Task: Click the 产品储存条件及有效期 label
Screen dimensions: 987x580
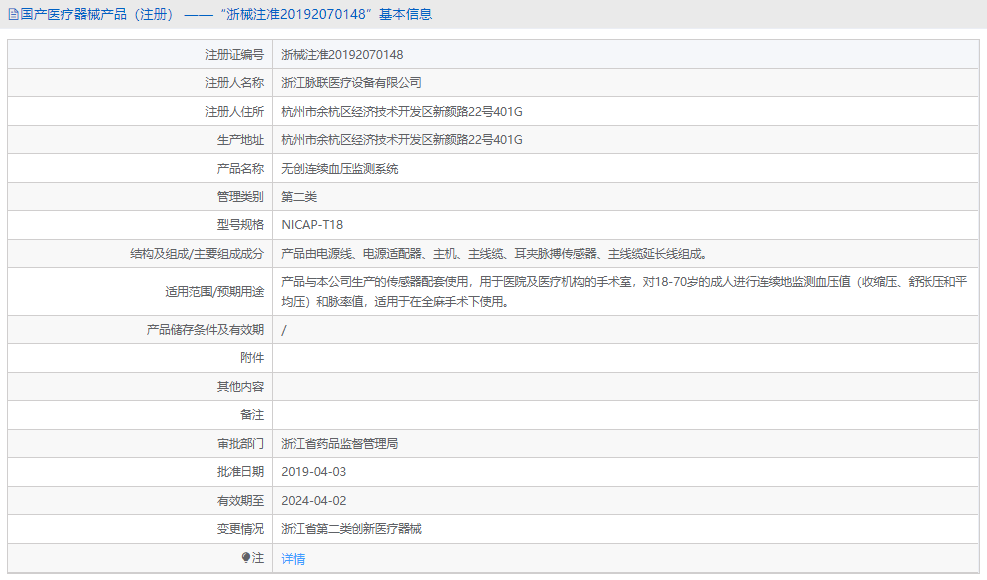Action: (205, 330)
